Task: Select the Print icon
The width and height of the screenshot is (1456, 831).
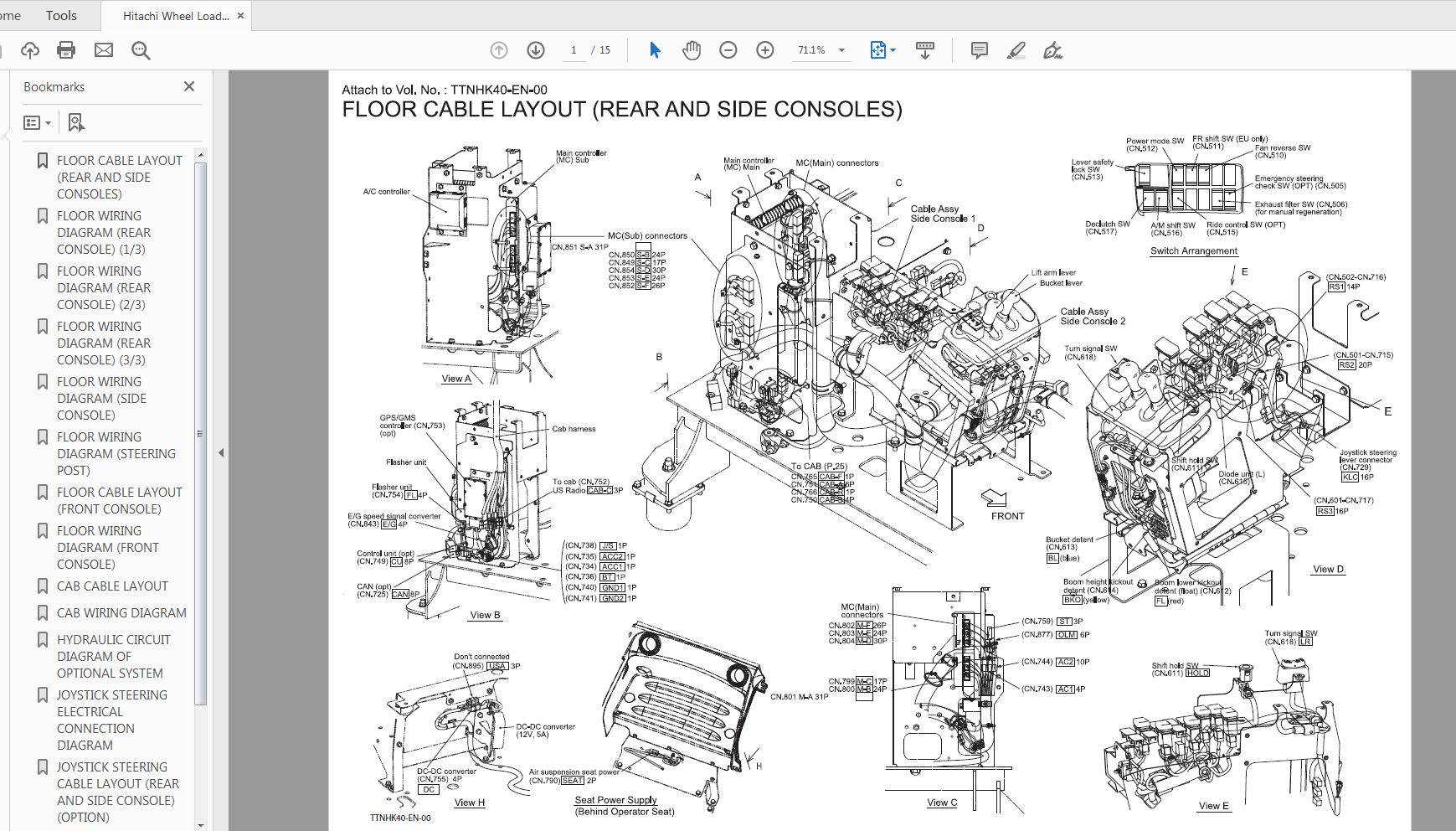Action: (x=65, y=49)
